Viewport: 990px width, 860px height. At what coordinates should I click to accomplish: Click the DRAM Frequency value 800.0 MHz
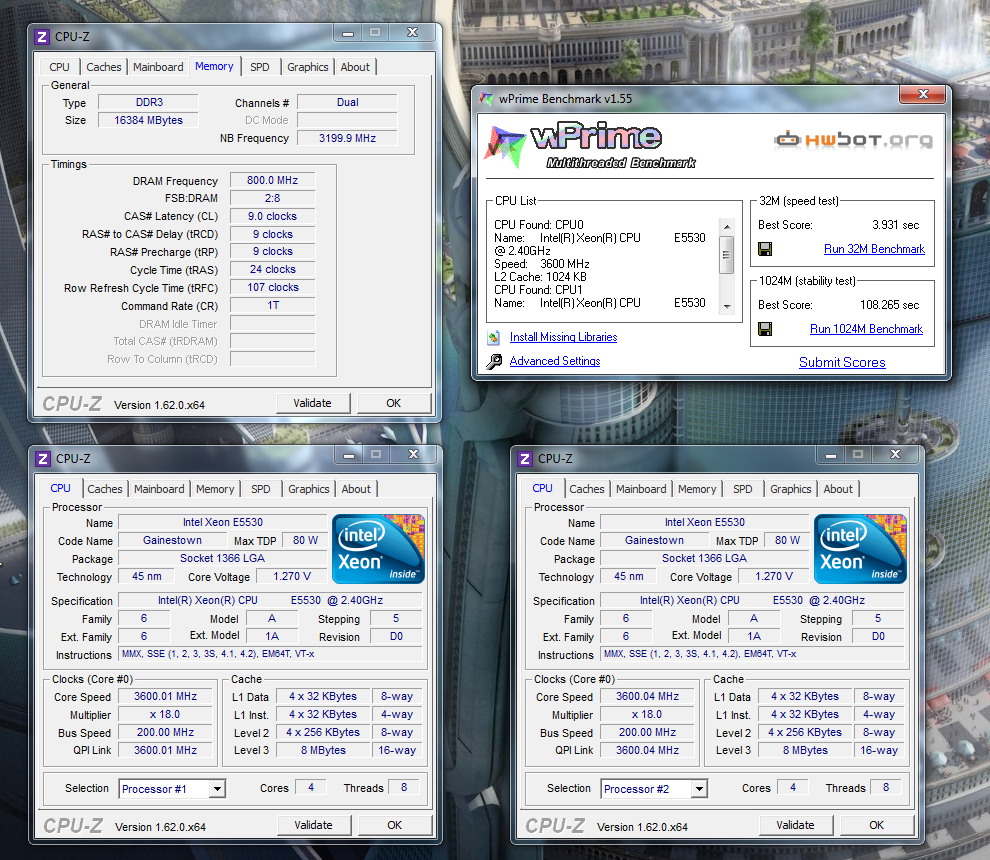pos(272,180)
